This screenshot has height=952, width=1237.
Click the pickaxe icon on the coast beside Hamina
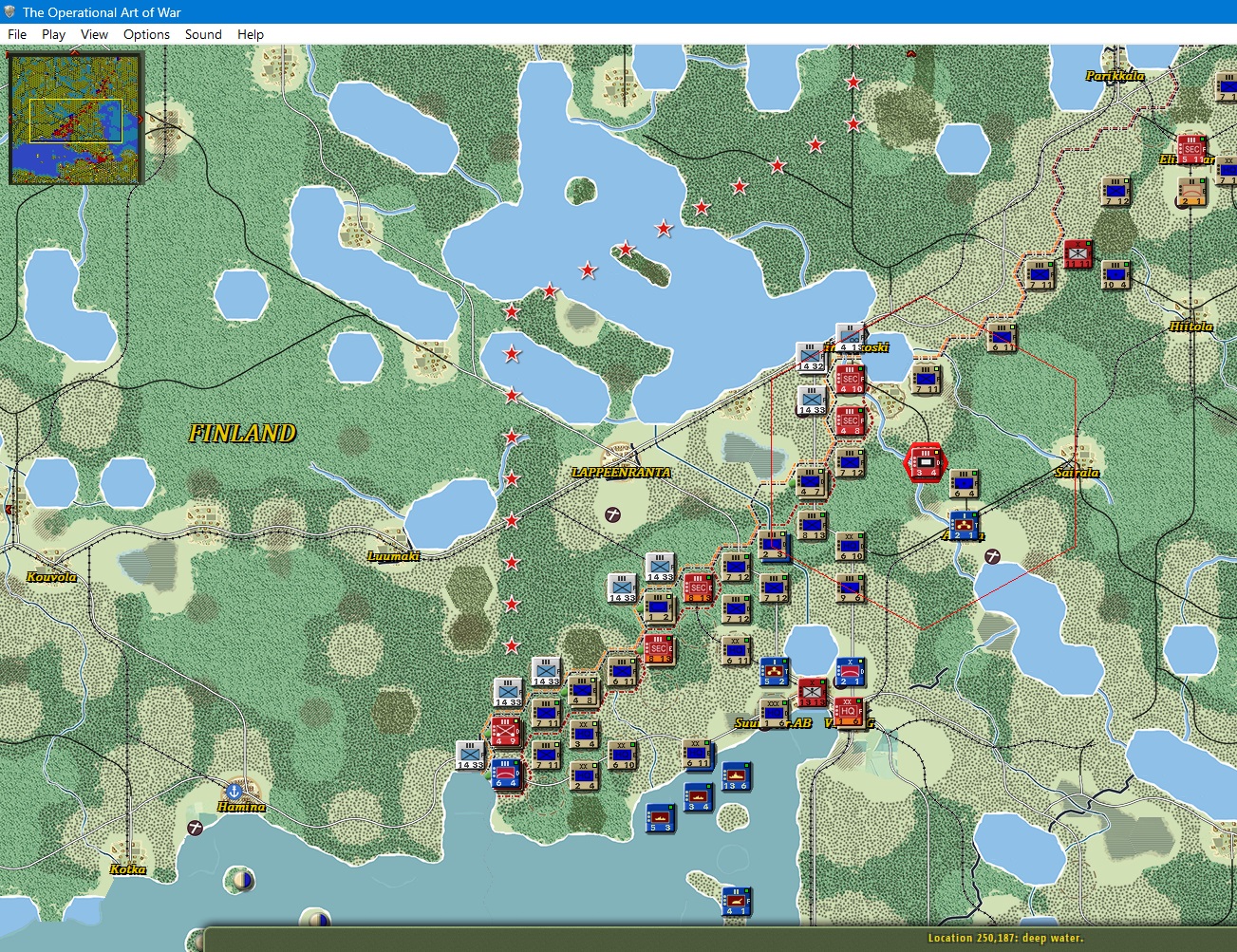(196, 828)
